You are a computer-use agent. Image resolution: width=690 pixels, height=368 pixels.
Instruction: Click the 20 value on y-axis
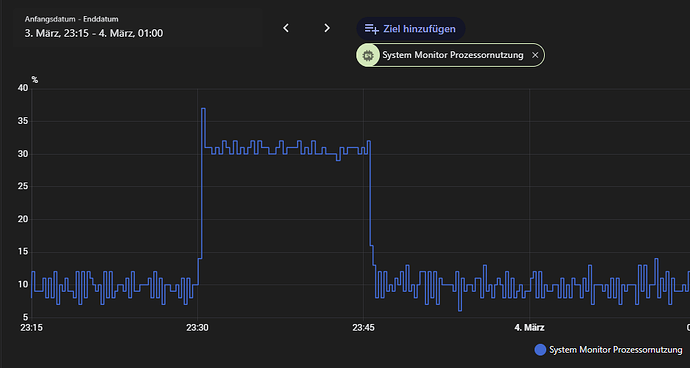coord(24,219)
